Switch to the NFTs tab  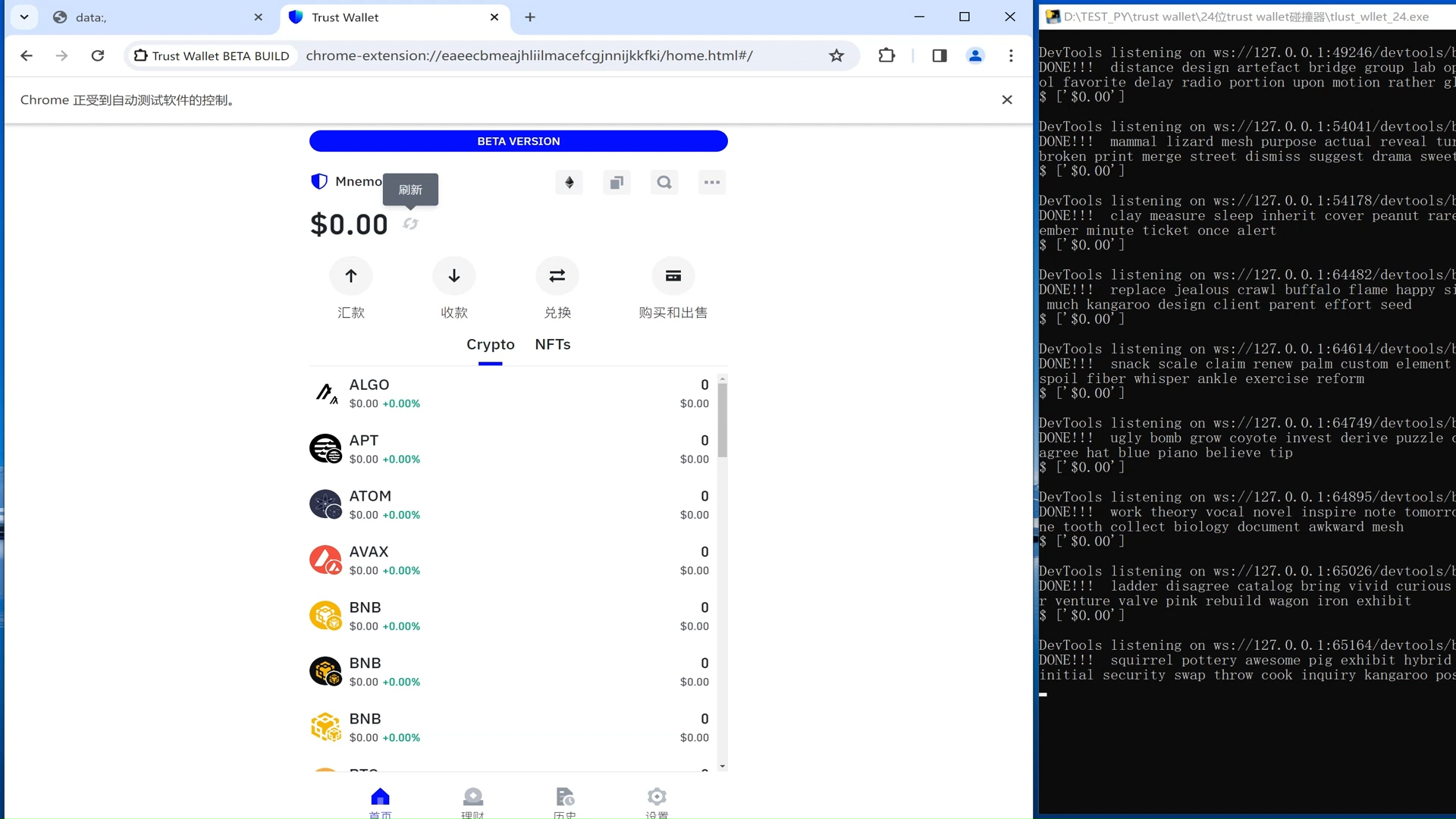[x=553, y=344]
